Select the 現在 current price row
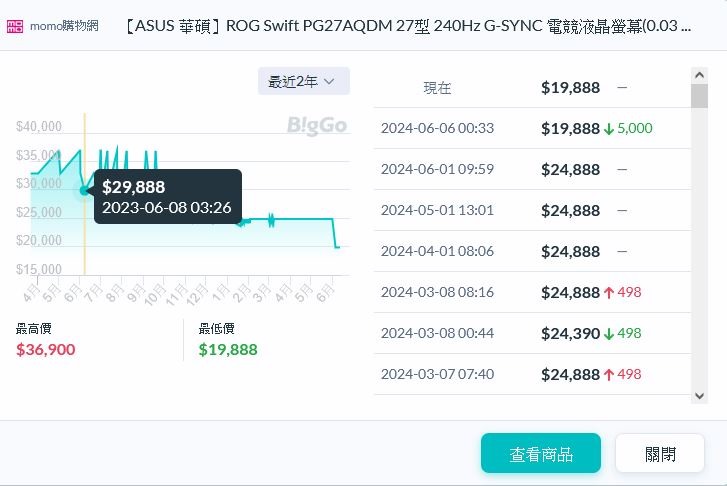 coord(532,88)
